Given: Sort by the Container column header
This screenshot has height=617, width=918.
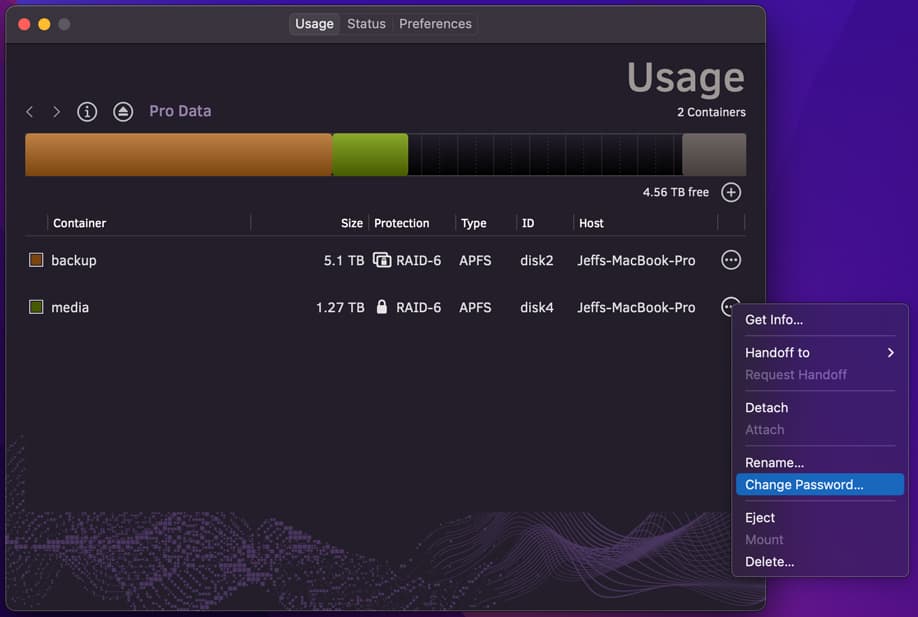Looking at the screenshot, I should pyautogui.click(x=80, y=223).
